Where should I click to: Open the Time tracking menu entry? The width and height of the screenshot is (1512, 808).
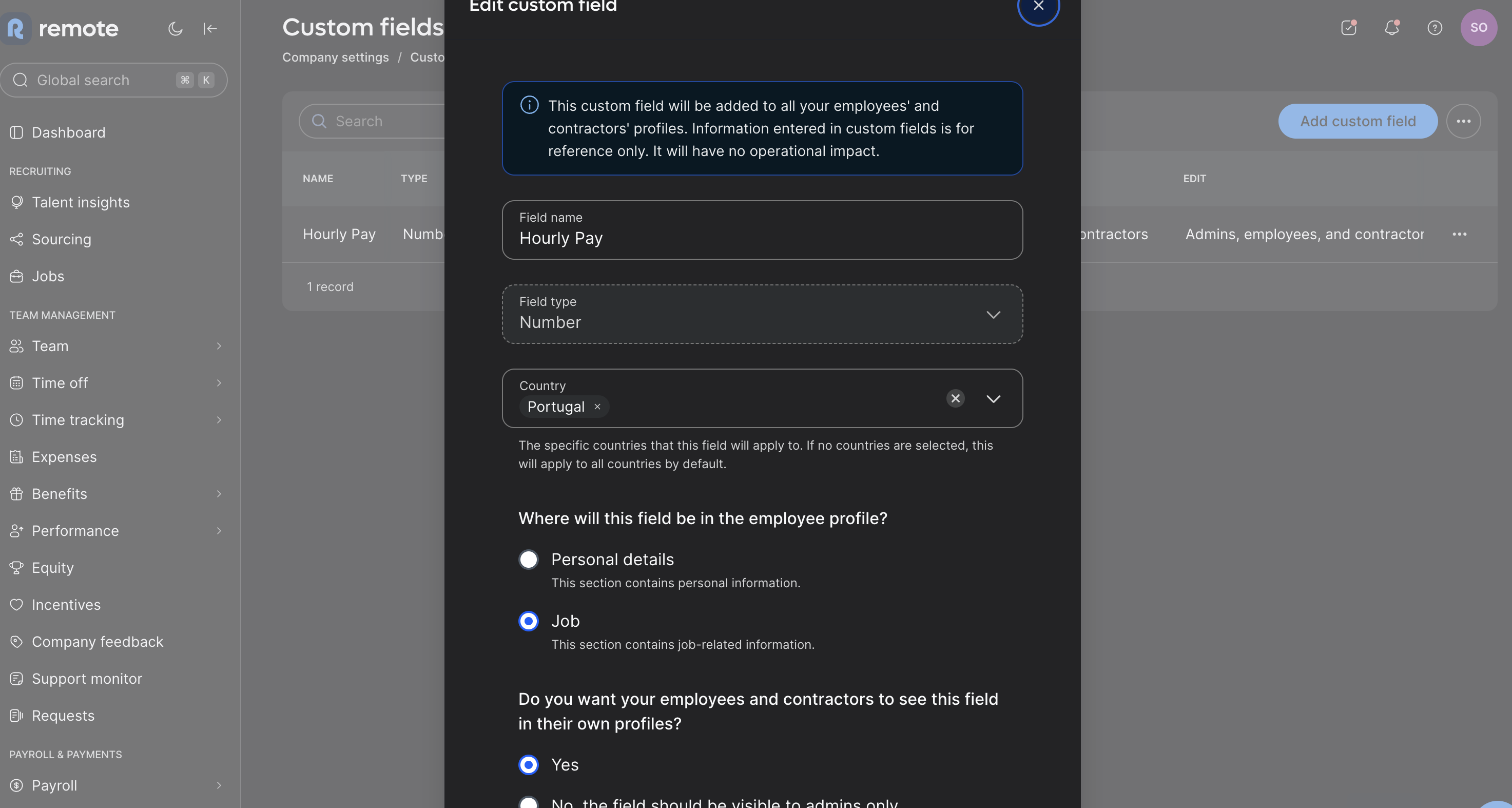77,419
